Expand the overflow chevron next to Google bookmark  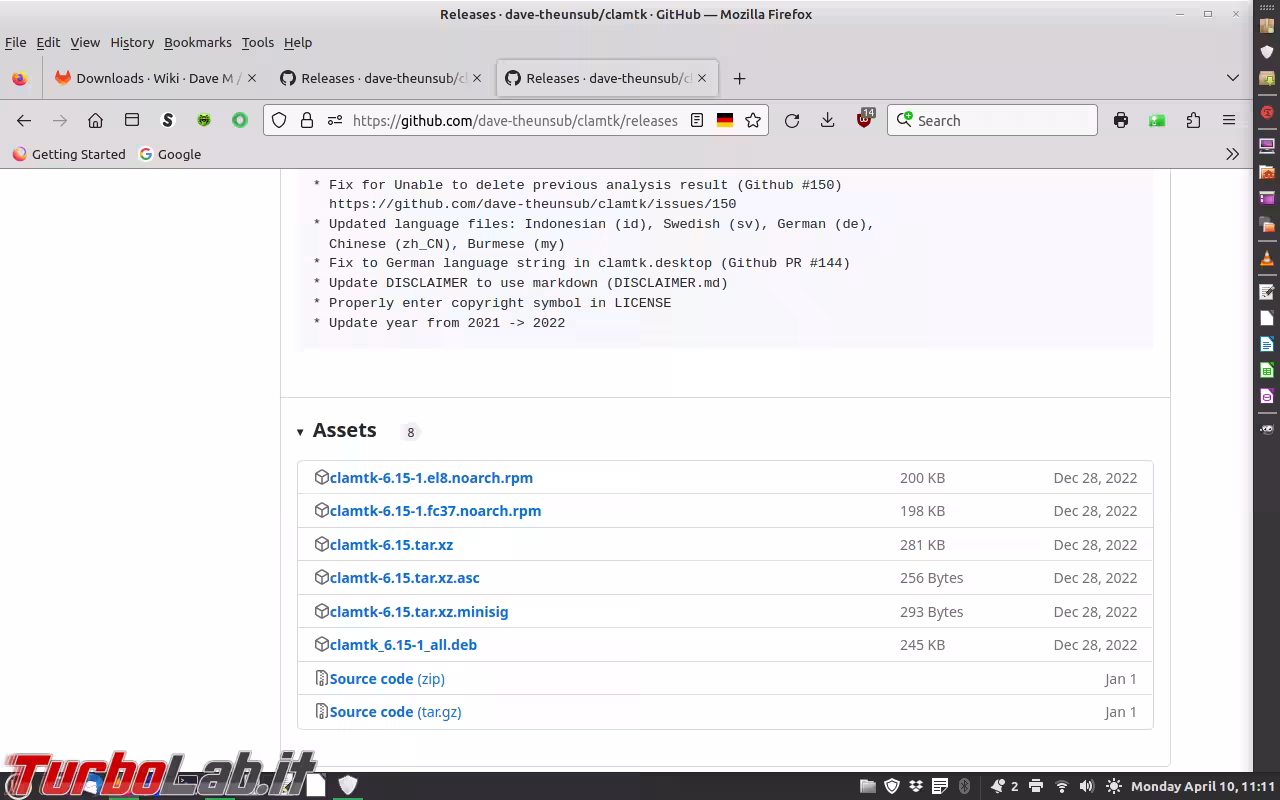click(x=1233, y=154)
